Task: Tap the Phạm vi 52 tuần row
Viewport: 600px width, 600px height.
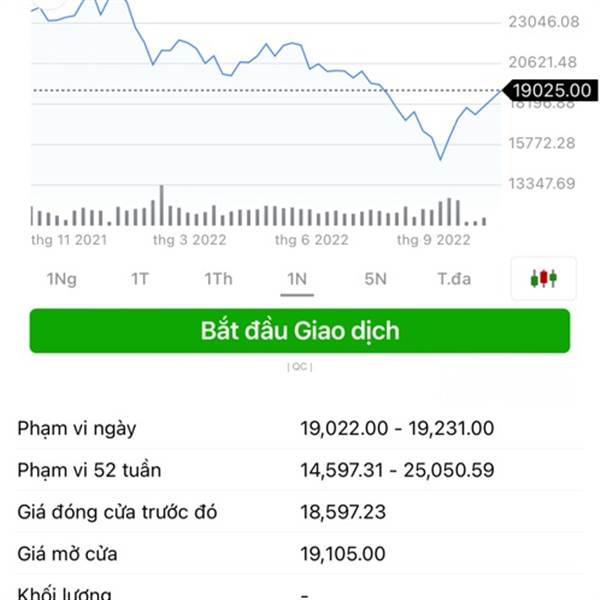Action: tap(300, 470)
